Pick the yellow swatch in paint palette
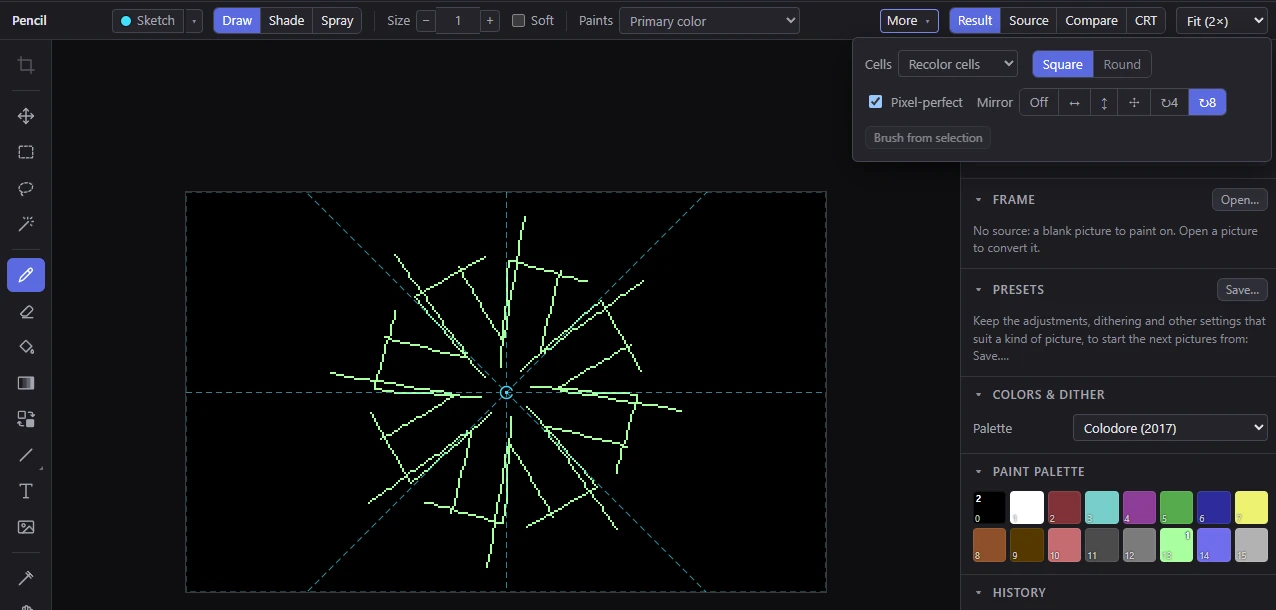The width and height of the screenshot is (1276, 610). (1251, 508)
